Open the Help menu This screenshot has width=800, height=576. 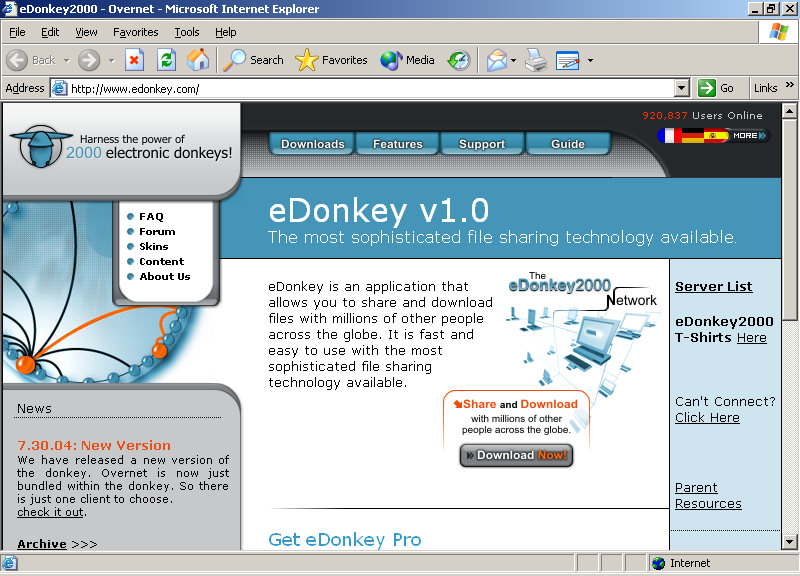(x=226, y=32)
